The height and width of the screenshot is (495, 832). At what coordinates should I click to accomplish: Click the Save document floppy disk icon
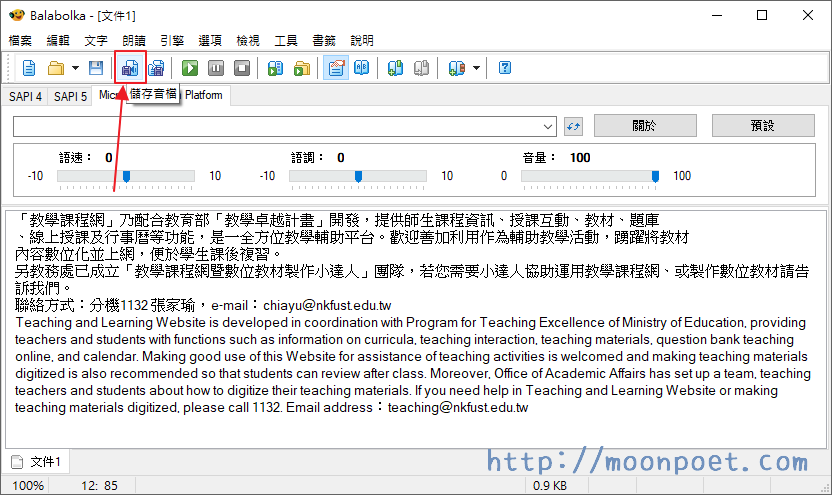[96, 68]
